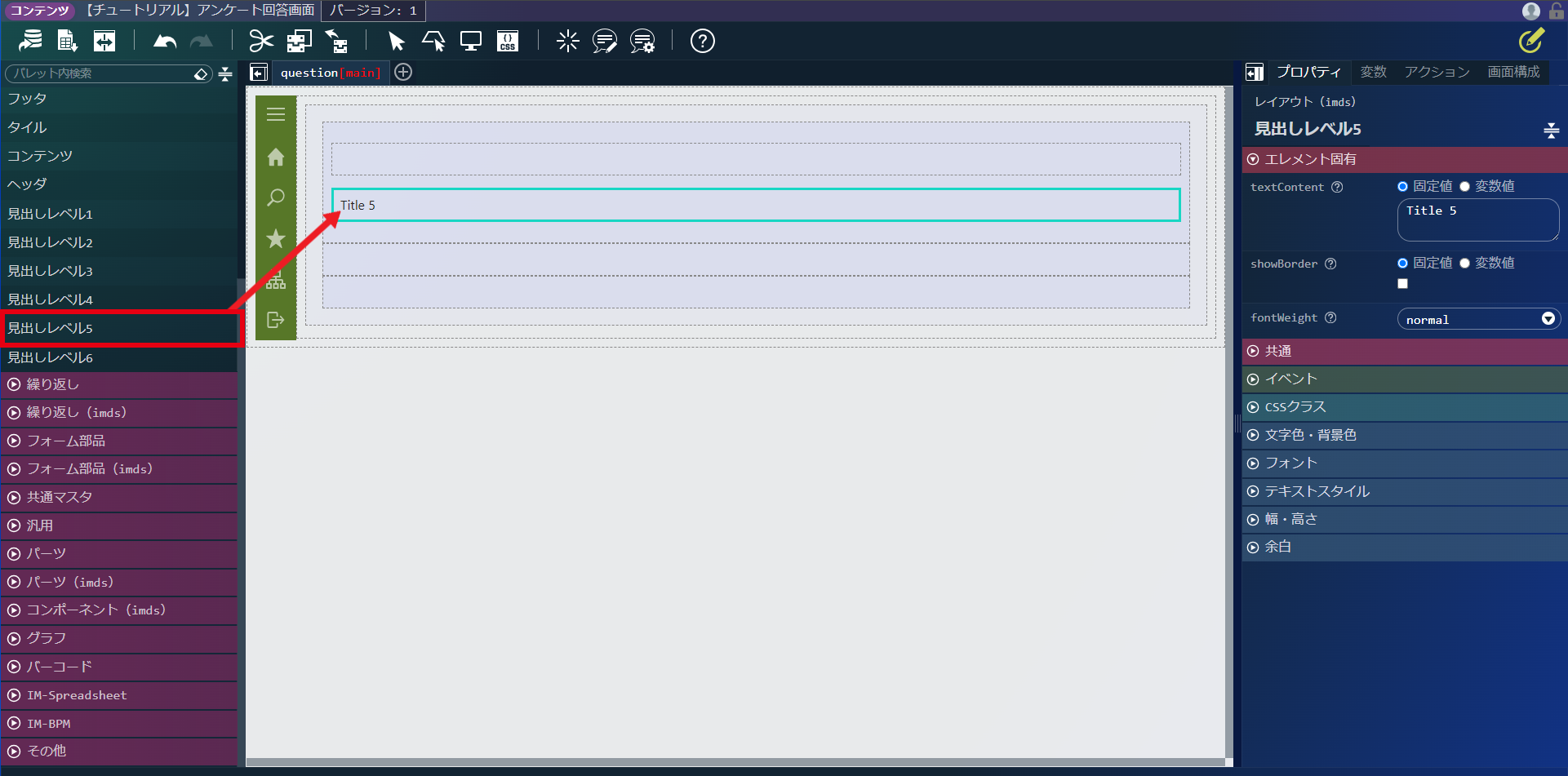Undo the last action
This screenshot has height=776, width=1568.
tap(165, 41)
